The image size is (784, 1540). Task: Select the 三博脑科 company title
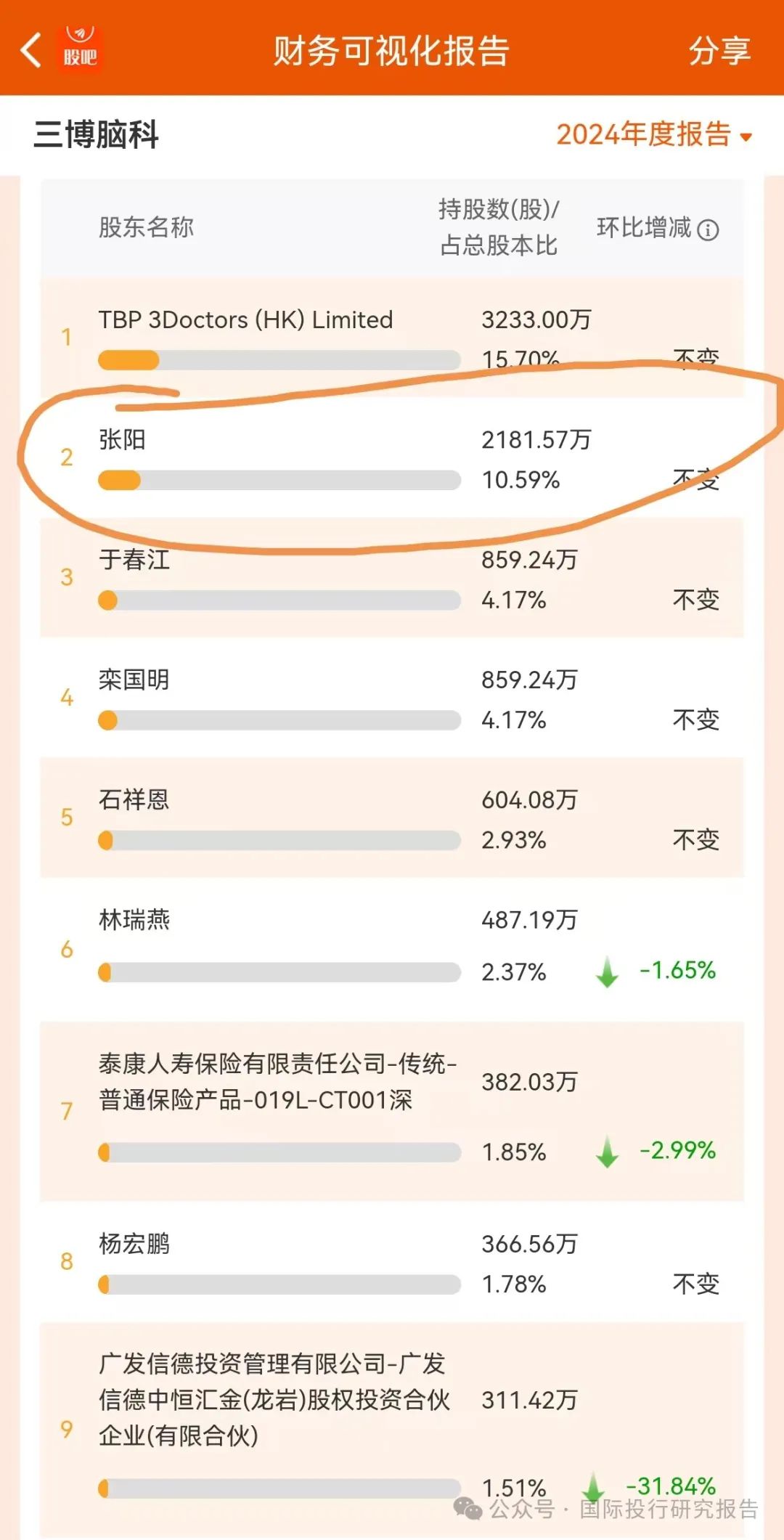pos(97,134)
